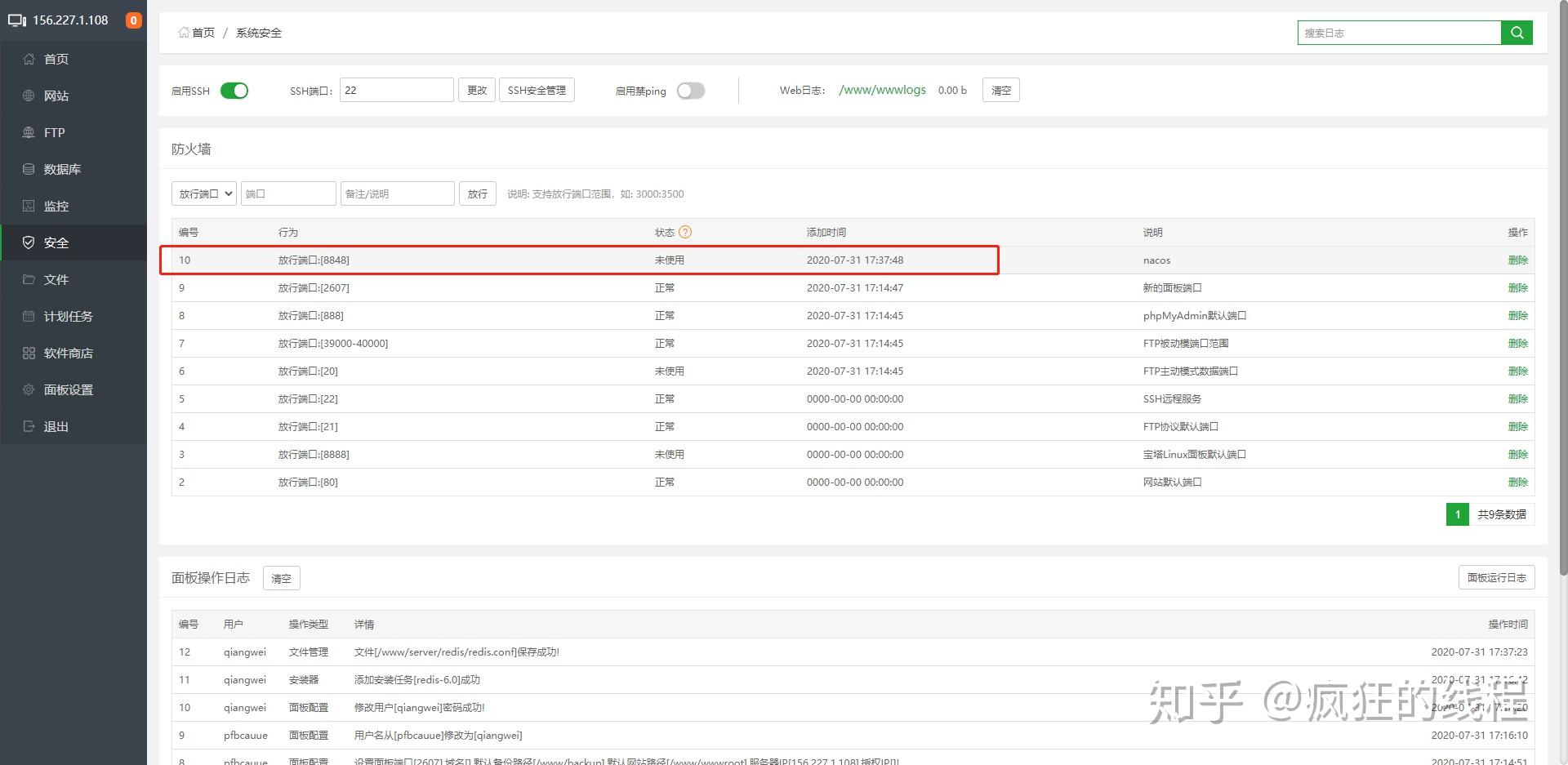
Task: Delete the SSH port 22 rule
Action: point(1517,398)
